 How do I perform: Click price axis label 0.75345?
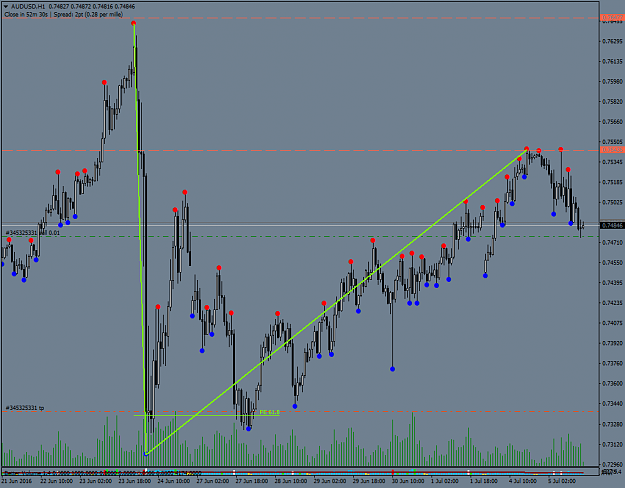[613, 162]
